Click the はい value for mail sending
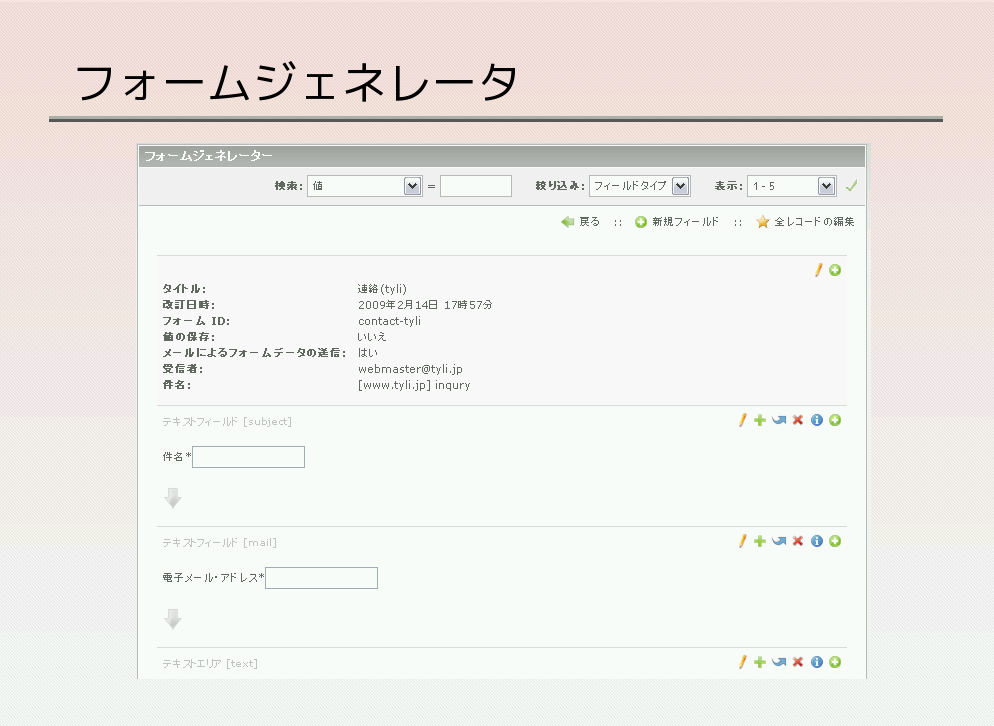This screenshot has width=994, height=726. [x=368, y=353]
